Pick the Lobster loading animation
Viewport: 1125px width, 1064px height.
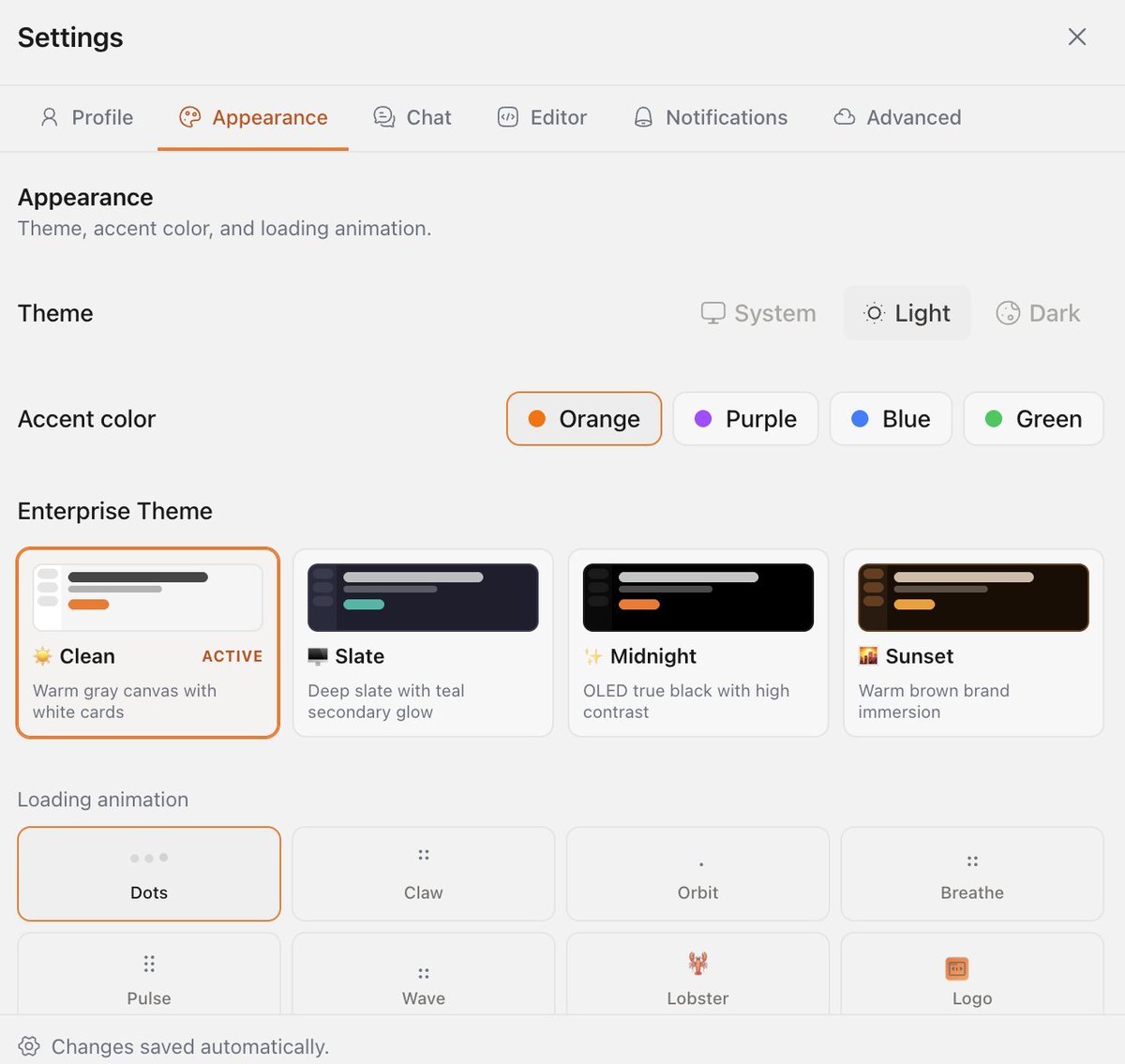697,974
